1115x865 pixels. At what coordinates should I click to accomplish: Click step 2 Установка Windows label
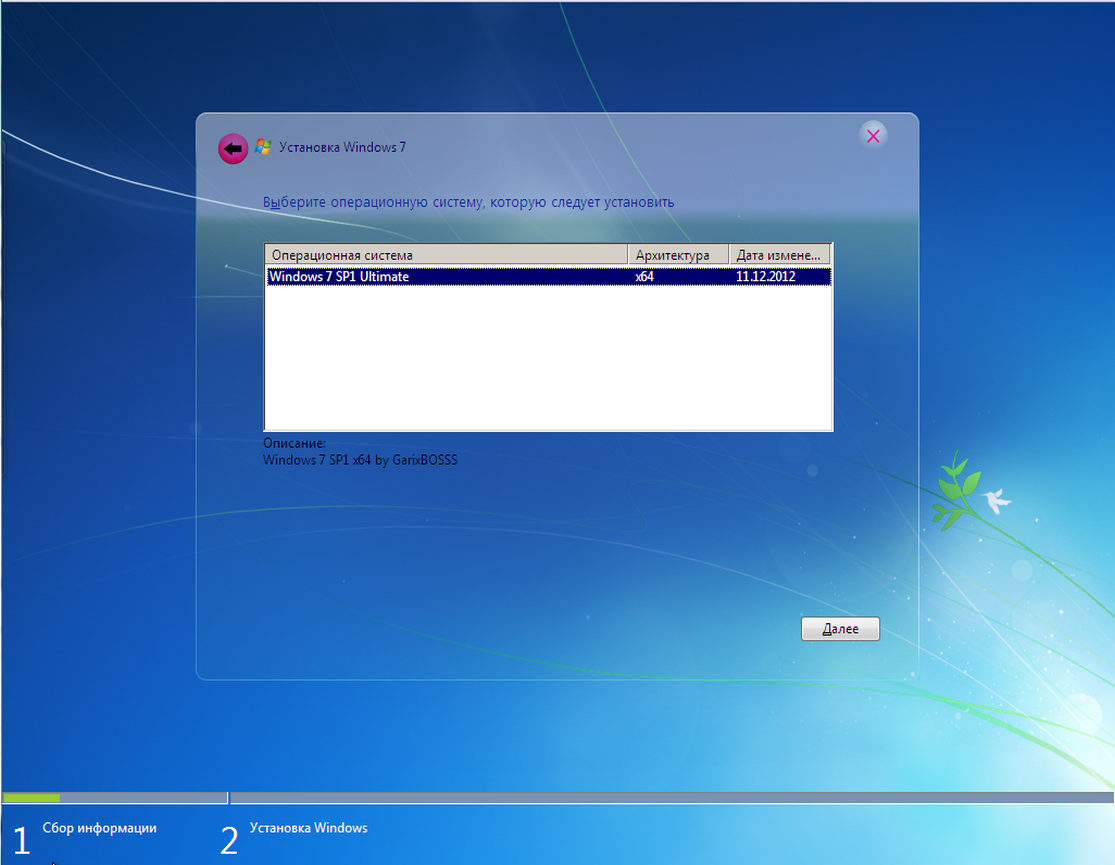tap(309, 828)
